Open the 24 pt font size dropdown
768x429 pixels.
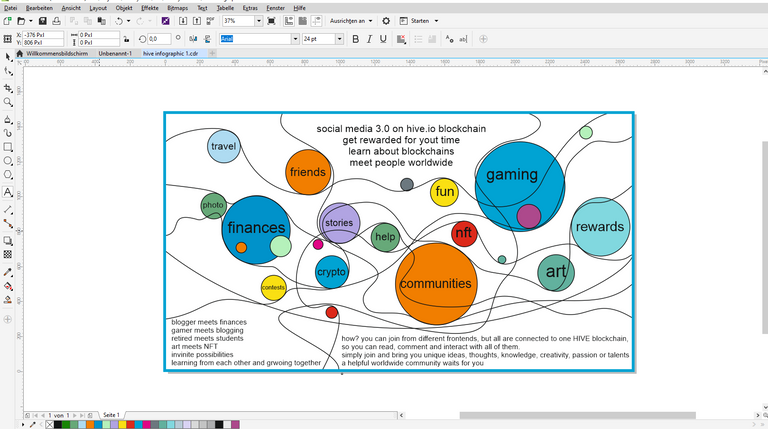tap(339, 39)
